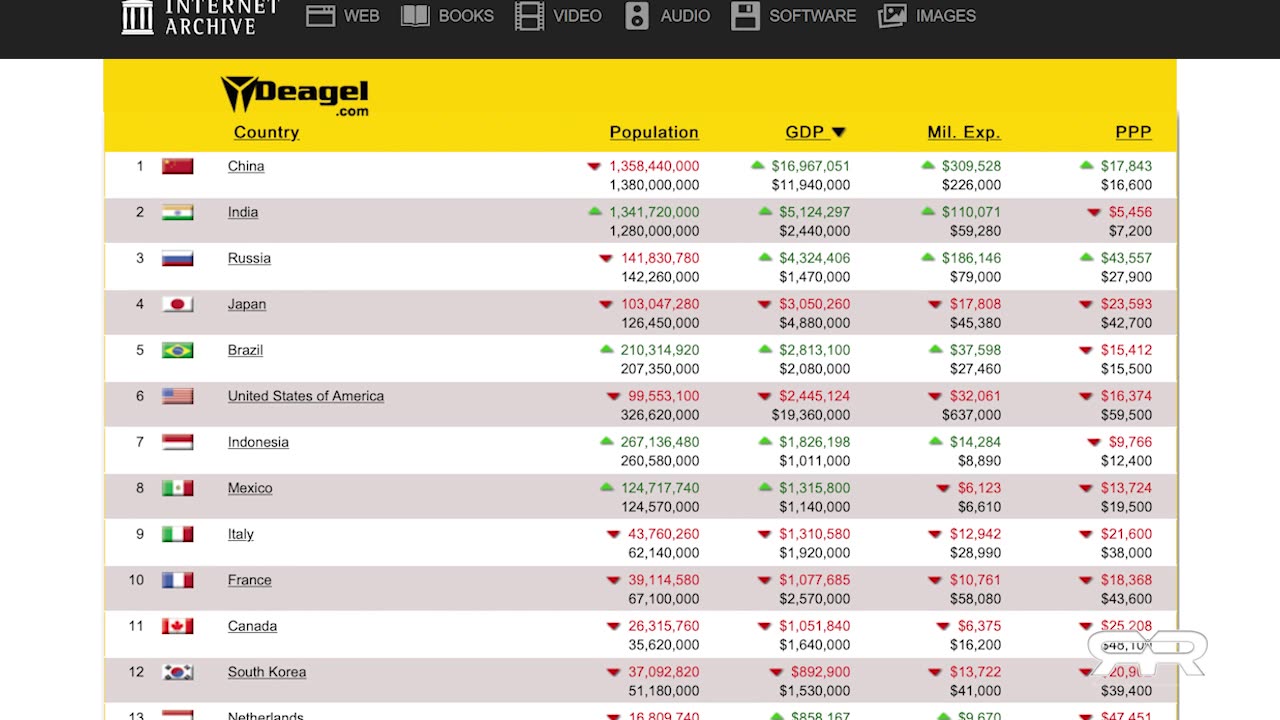Open the France country link

pyautogui.click(x=249, y=580)
